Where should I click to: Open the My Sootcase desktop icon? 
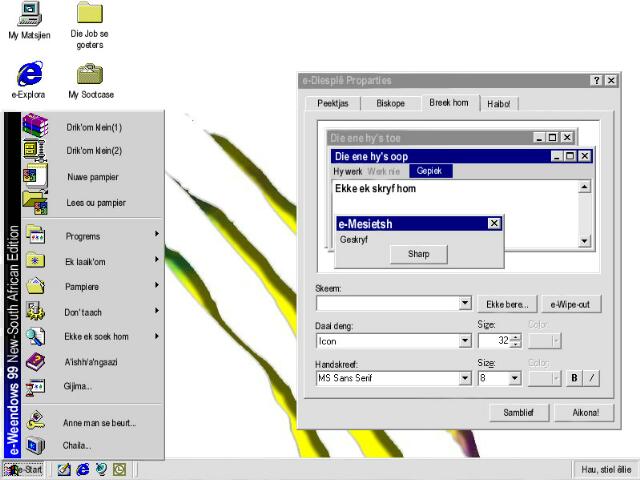(x=90, y=74)
